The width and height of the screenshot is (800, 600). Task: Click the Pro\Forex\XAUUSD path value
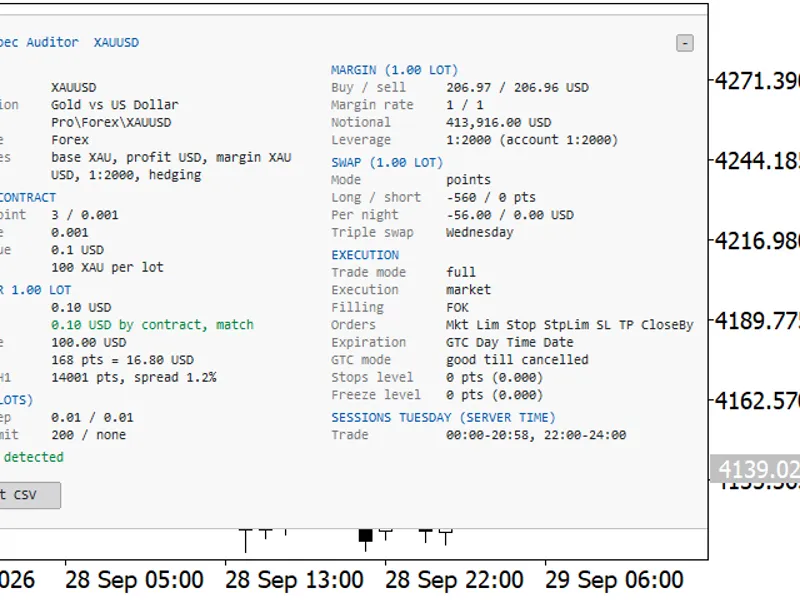[x=111, y=122]
